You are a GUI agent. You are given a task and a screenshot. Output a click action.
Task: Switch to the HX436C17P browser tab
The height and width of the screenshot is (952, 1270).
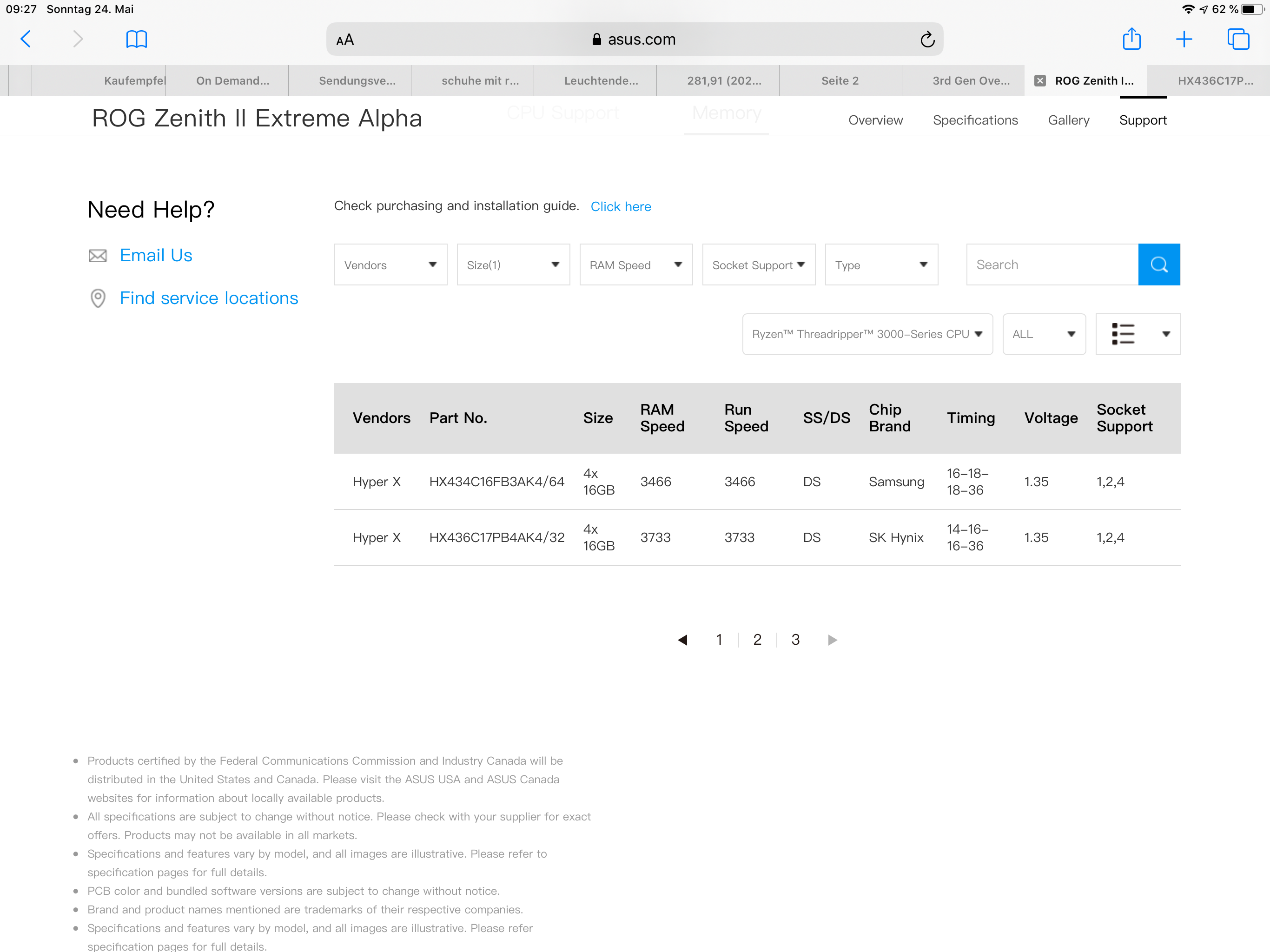click(1214, 81)
